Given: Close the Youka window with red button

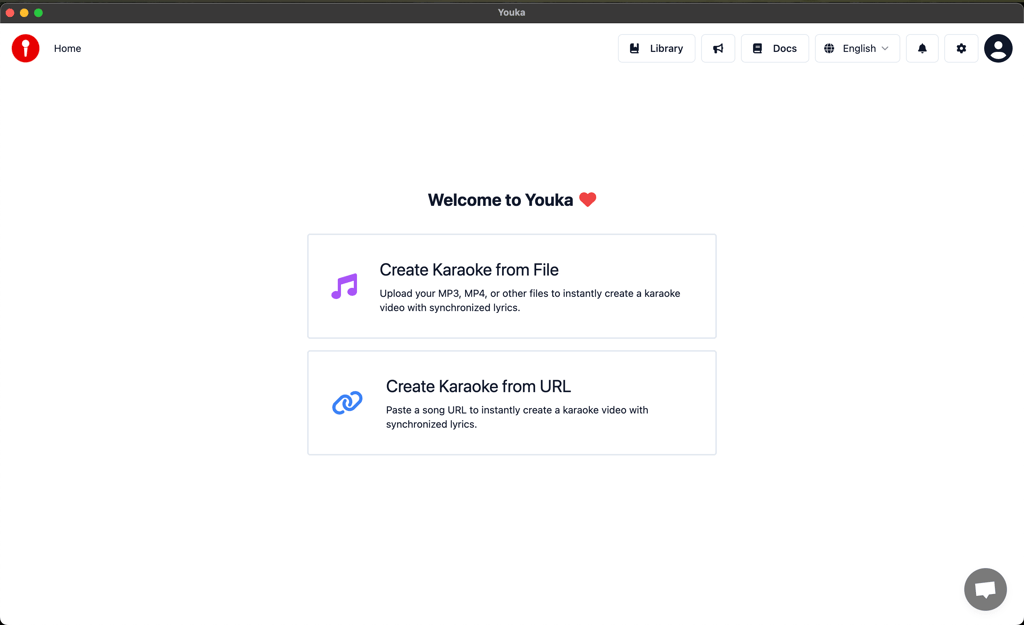Looking at the screenshot, I should 10,12.
